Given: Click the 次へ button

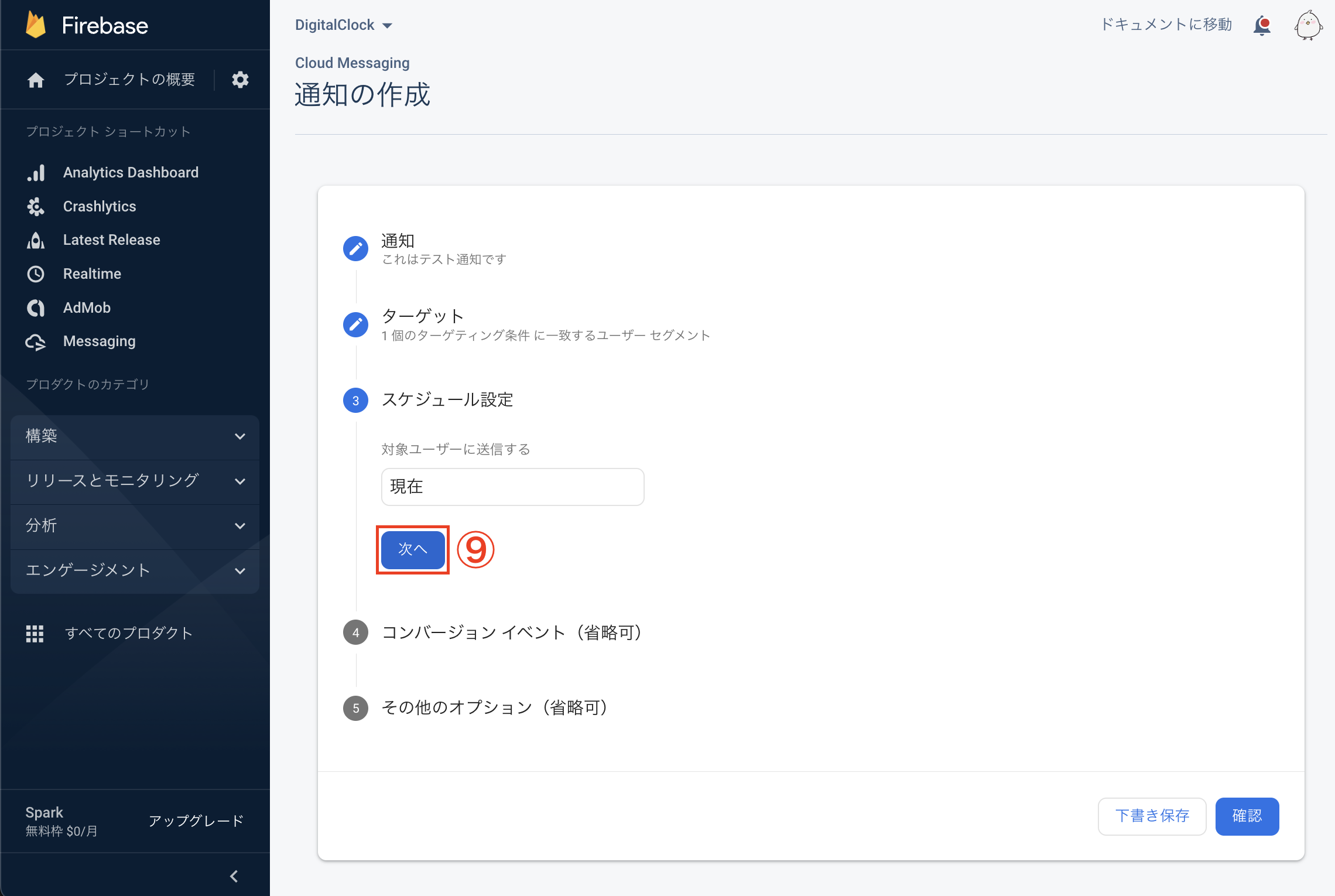Looking at the screenshot, I should pyautogui.click(x=412, y=549).
